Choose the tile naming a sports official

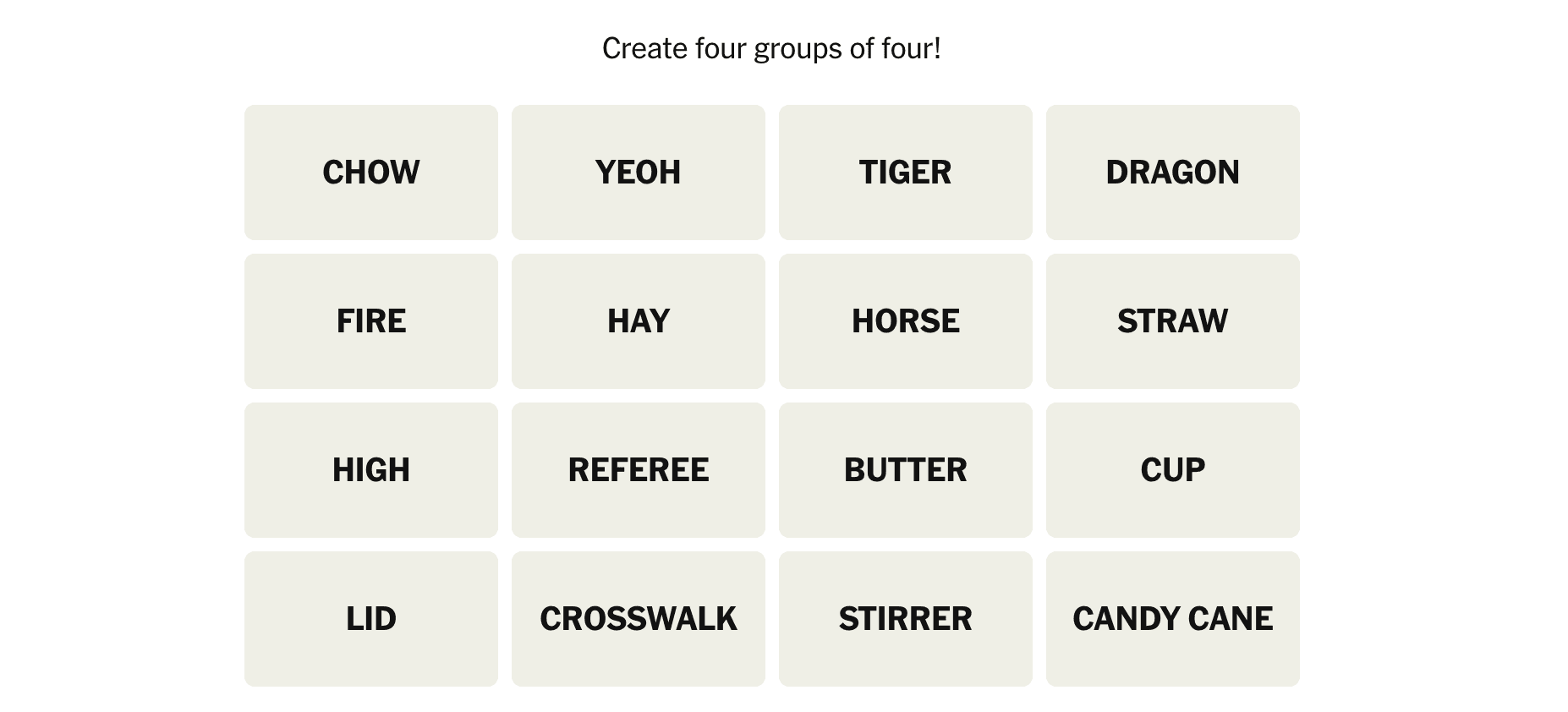tap(638, 470)
